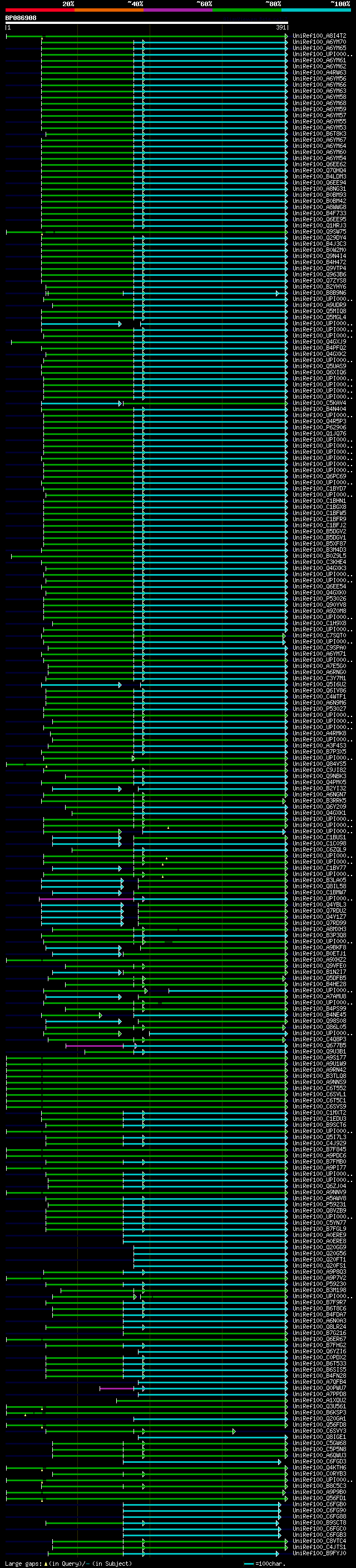Click subject label UniRef100_B4H472
The image size is (356, 1568).
click(x=319, y=263)
